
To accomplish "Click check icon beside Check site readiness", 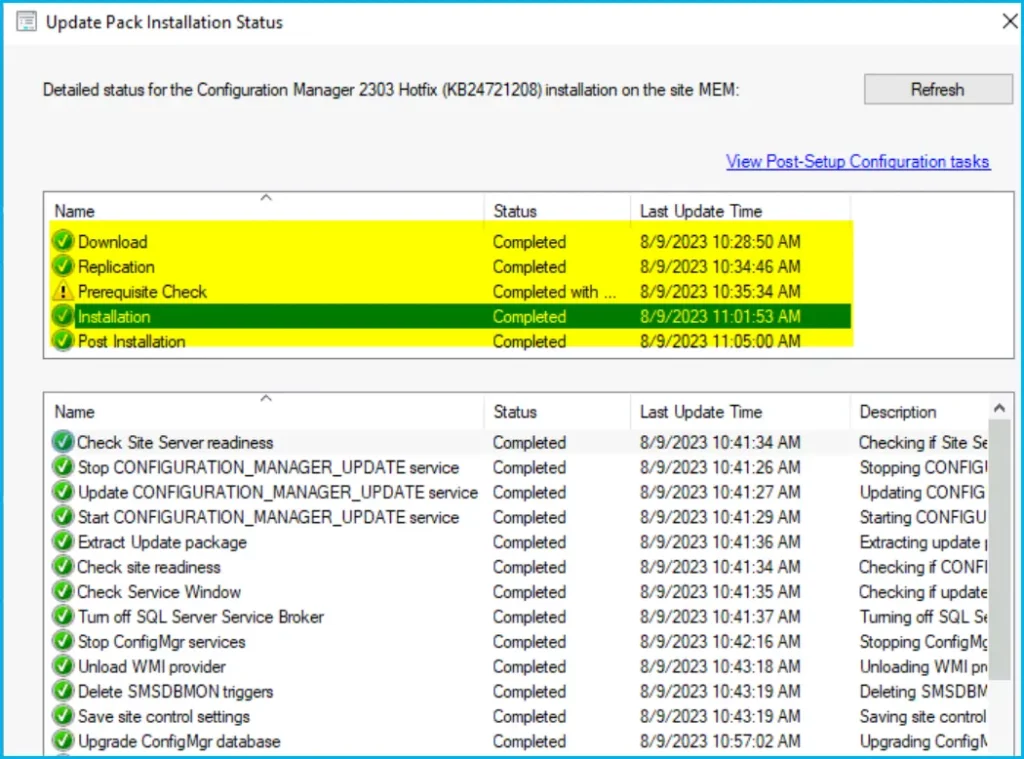I will (x=63, y=566).
